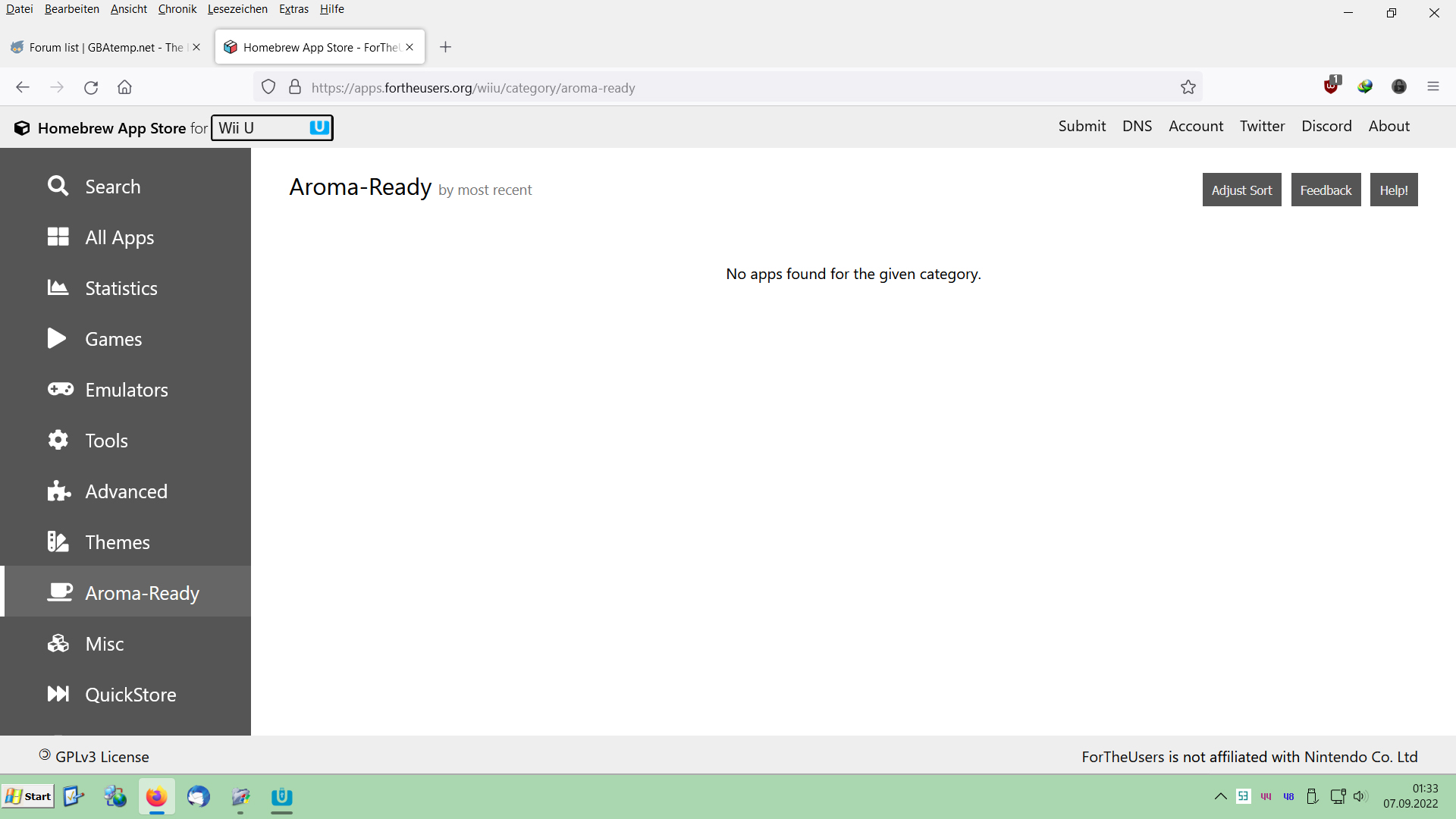Close the Homebrew App Store tab
Viewport: 1456px width, 819px height.
tap(409, 47)
